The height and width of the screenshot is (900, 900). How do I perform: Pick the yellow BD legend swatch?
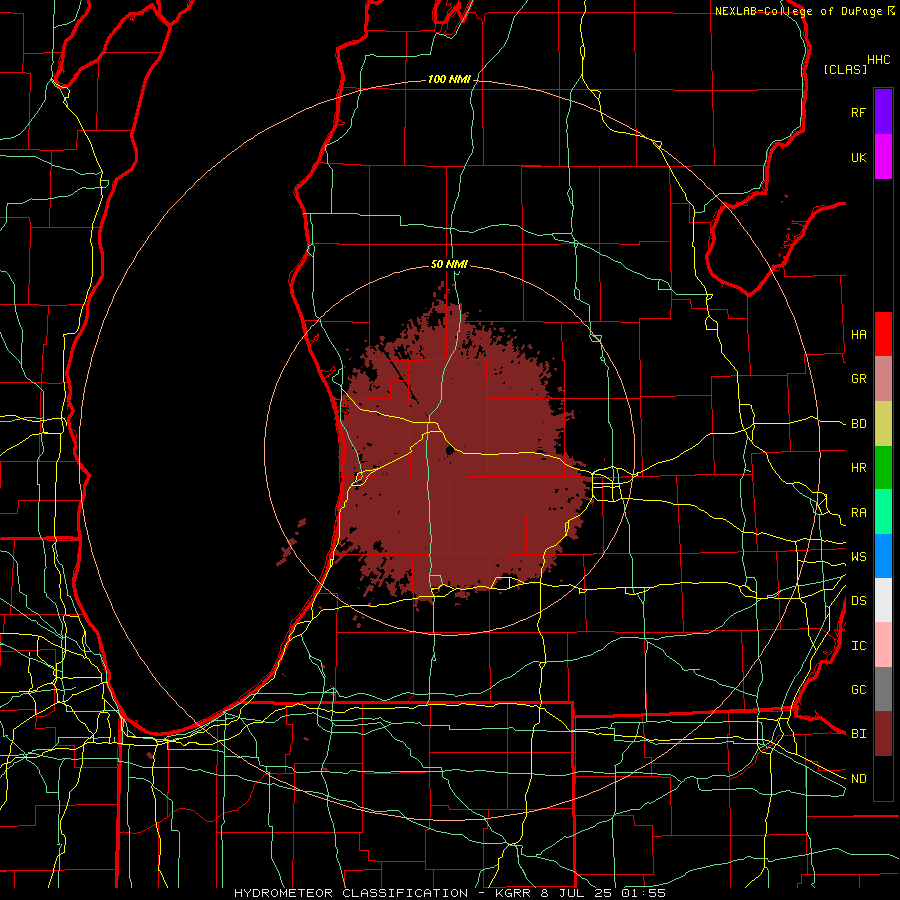click(x=883, y=424)
